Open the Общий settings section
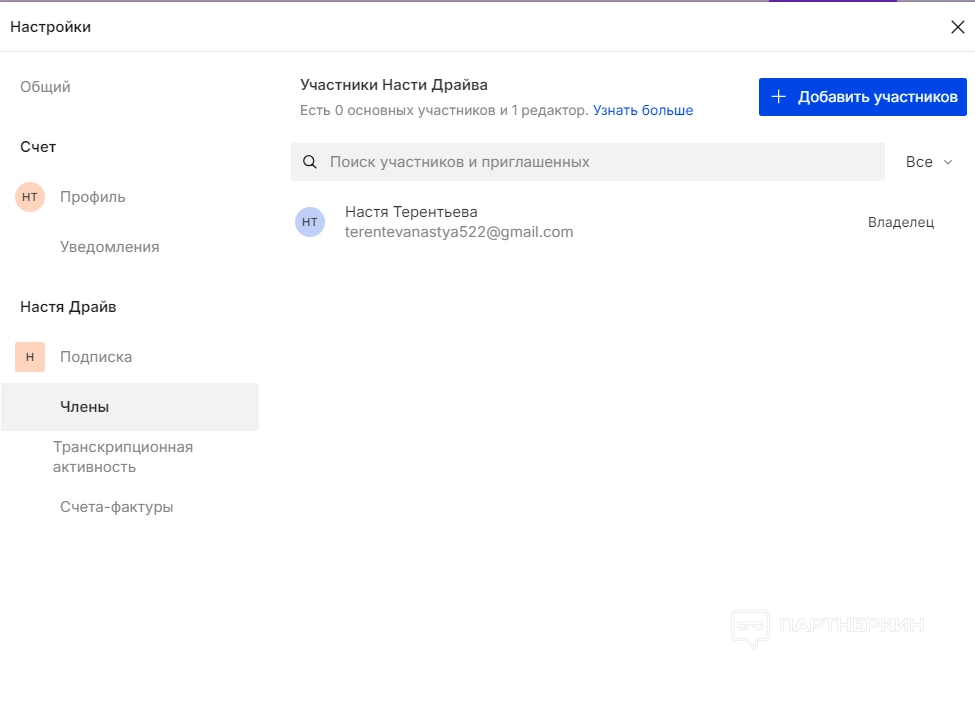The width and height of the screenshot is (975, 702). pyautogui.click(x=45, y=87)
